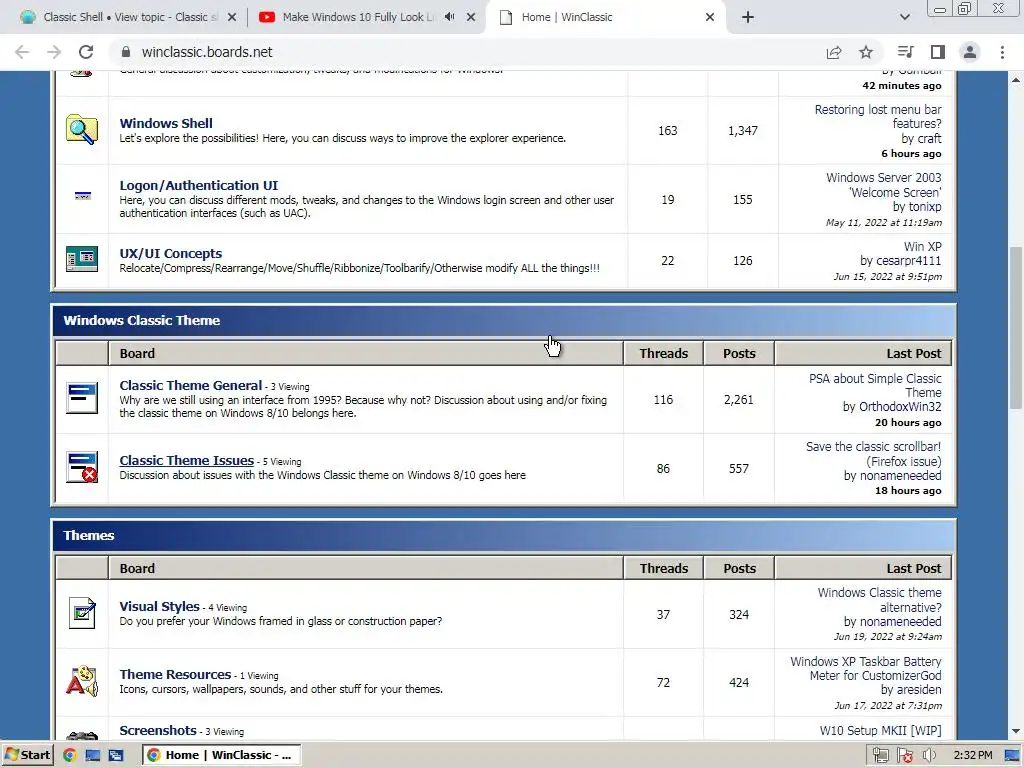Open the Chrome profile avatar icon
The height and width of the screenshot is (768, 1024).
(970, 52)
